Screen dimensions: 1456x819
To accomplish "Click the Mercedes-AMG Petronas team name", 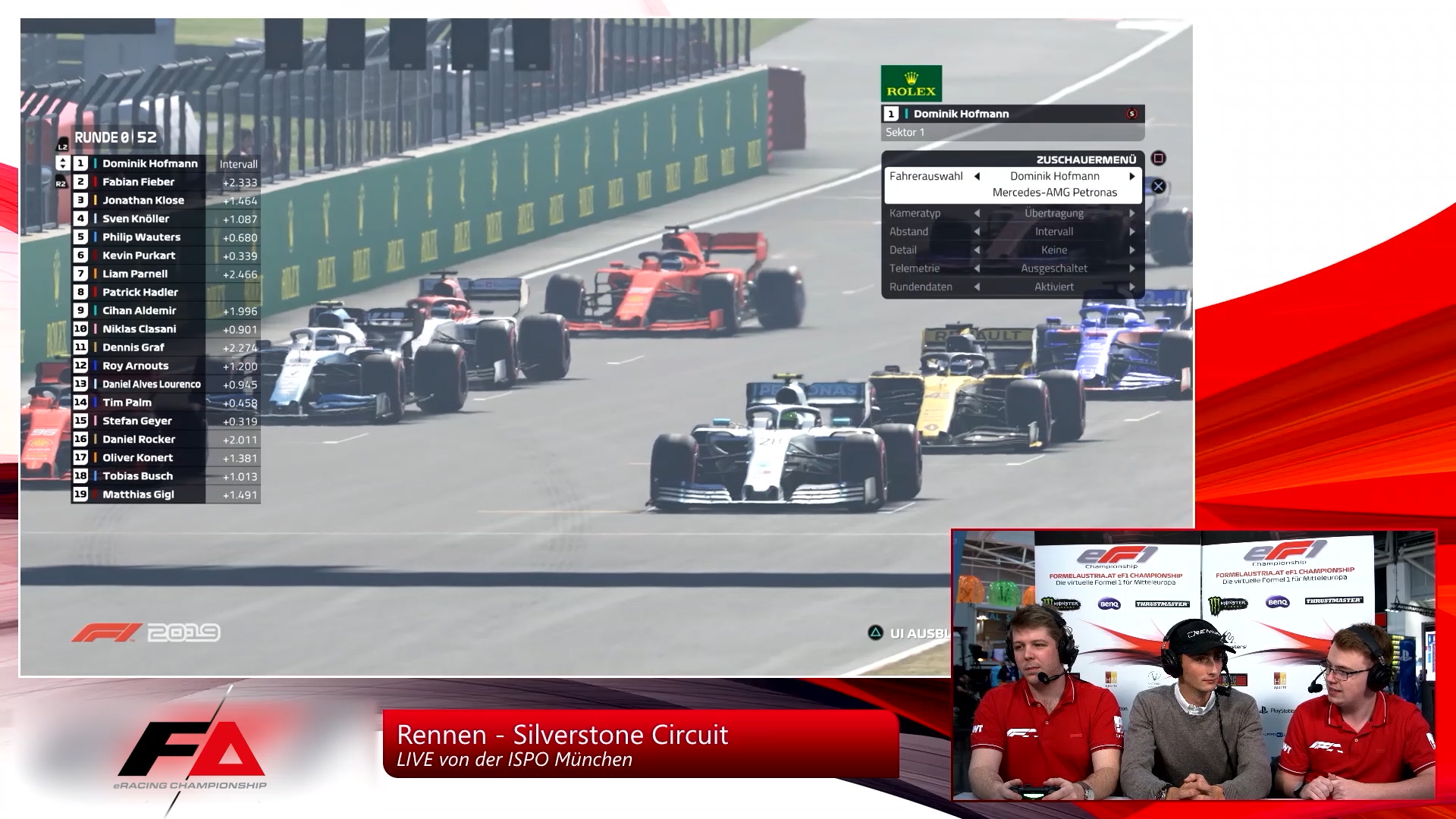I will pyautogui.click(x=1054, y=193).
